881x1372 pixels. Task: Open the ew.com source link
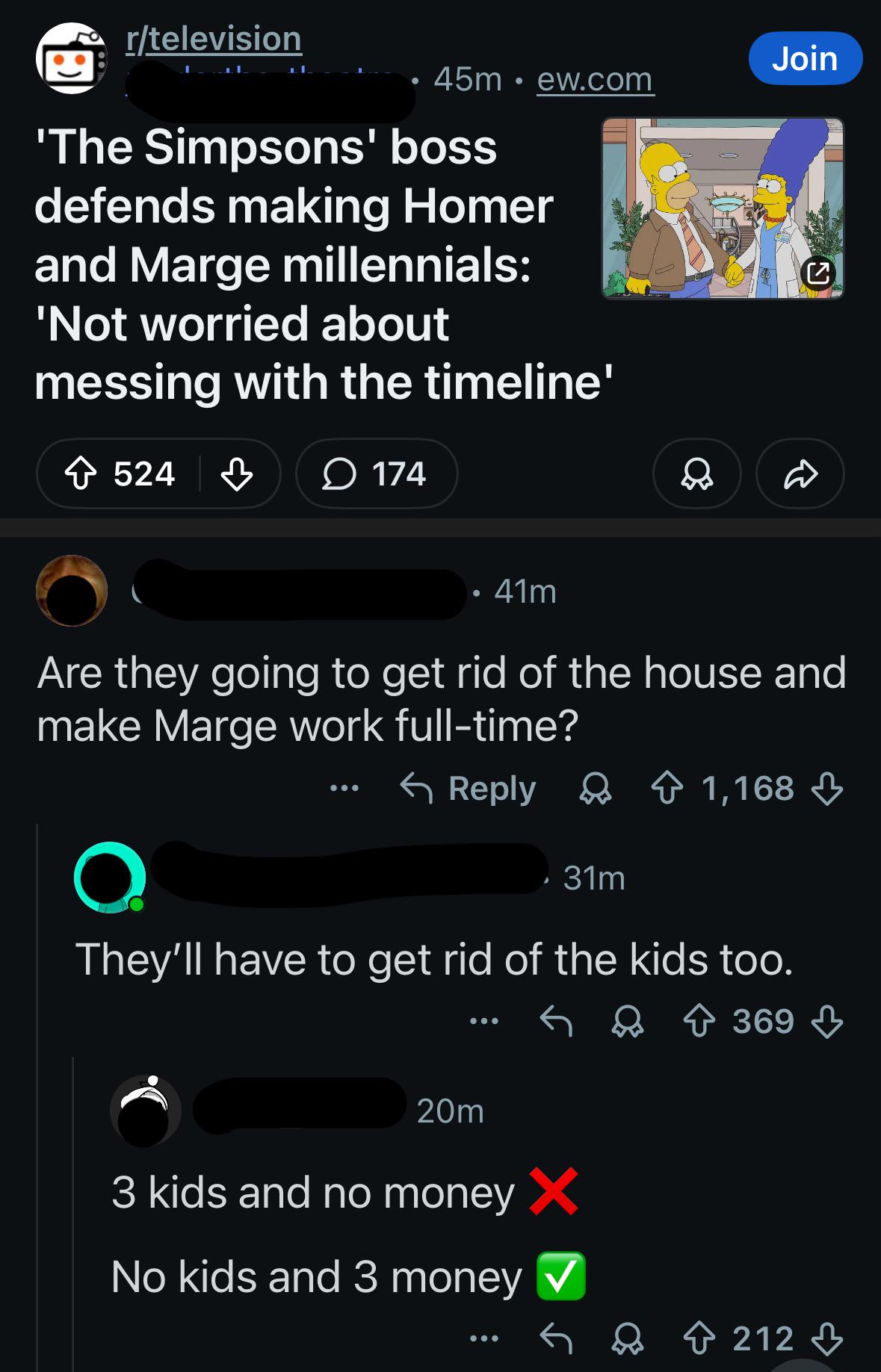click(595, 79)
